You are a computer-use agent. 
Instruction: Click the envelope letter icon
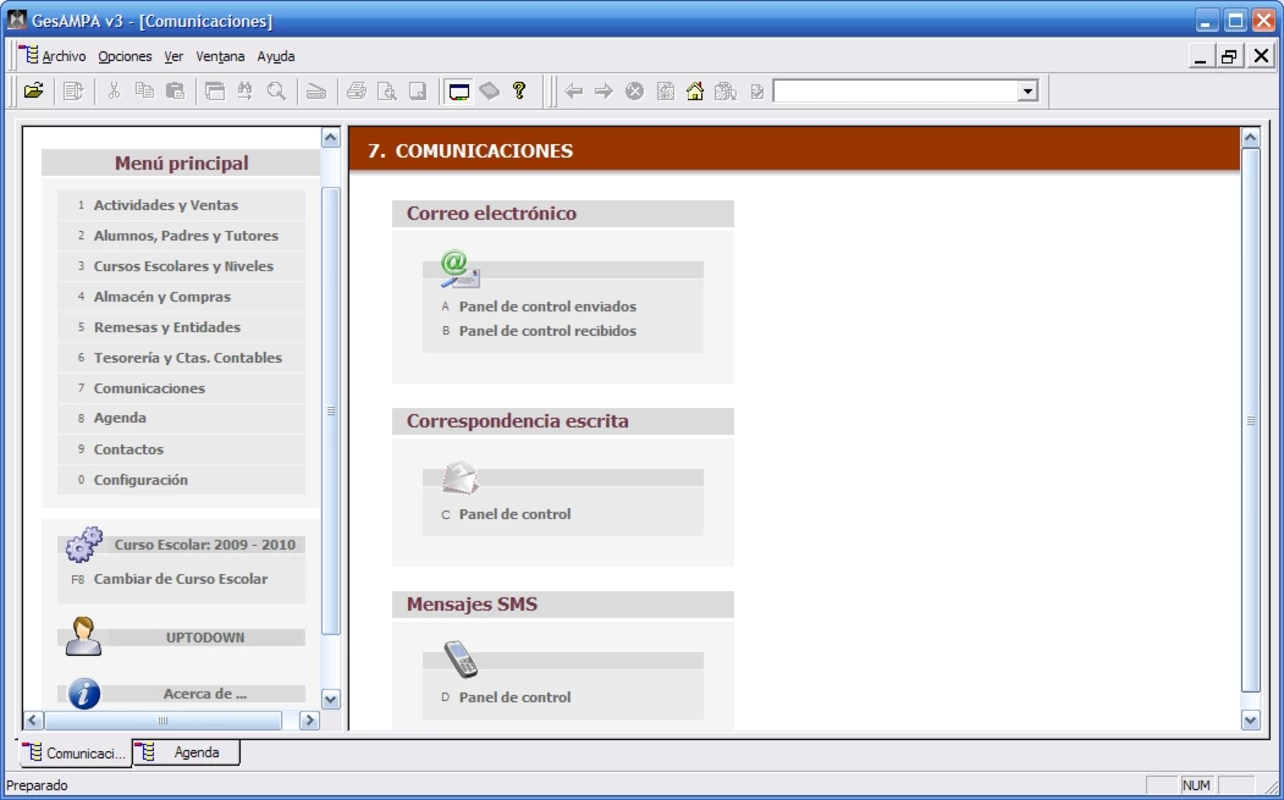[460, 478]
